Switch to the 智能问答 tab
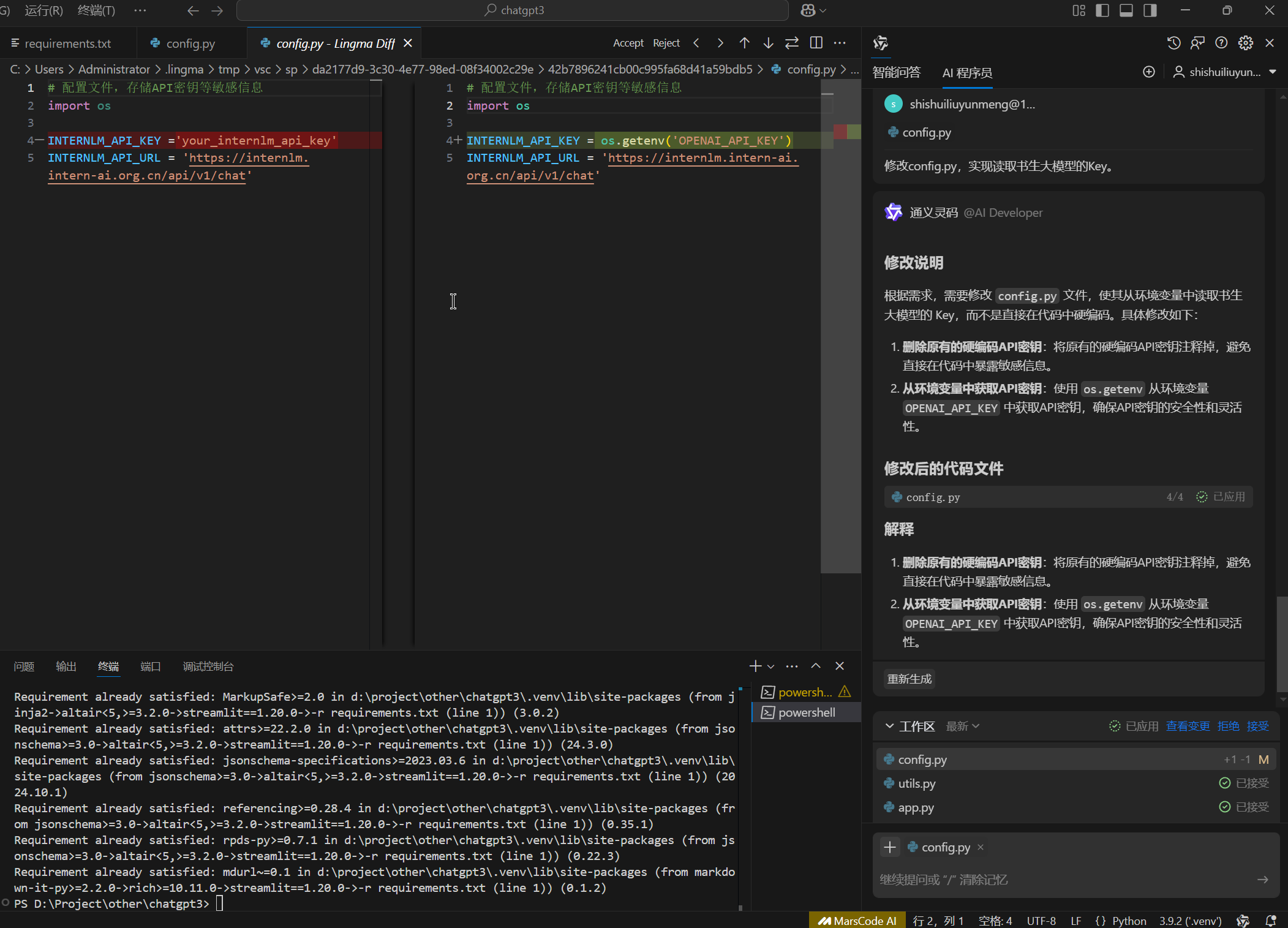 click(x=897, y=72)
